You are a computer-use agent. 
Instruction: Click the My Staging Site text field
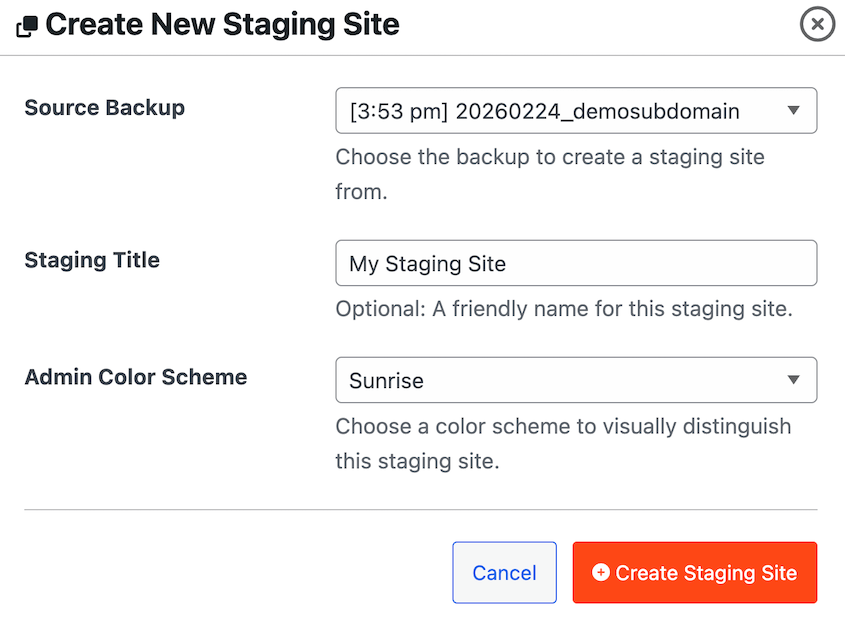point(576,263)
